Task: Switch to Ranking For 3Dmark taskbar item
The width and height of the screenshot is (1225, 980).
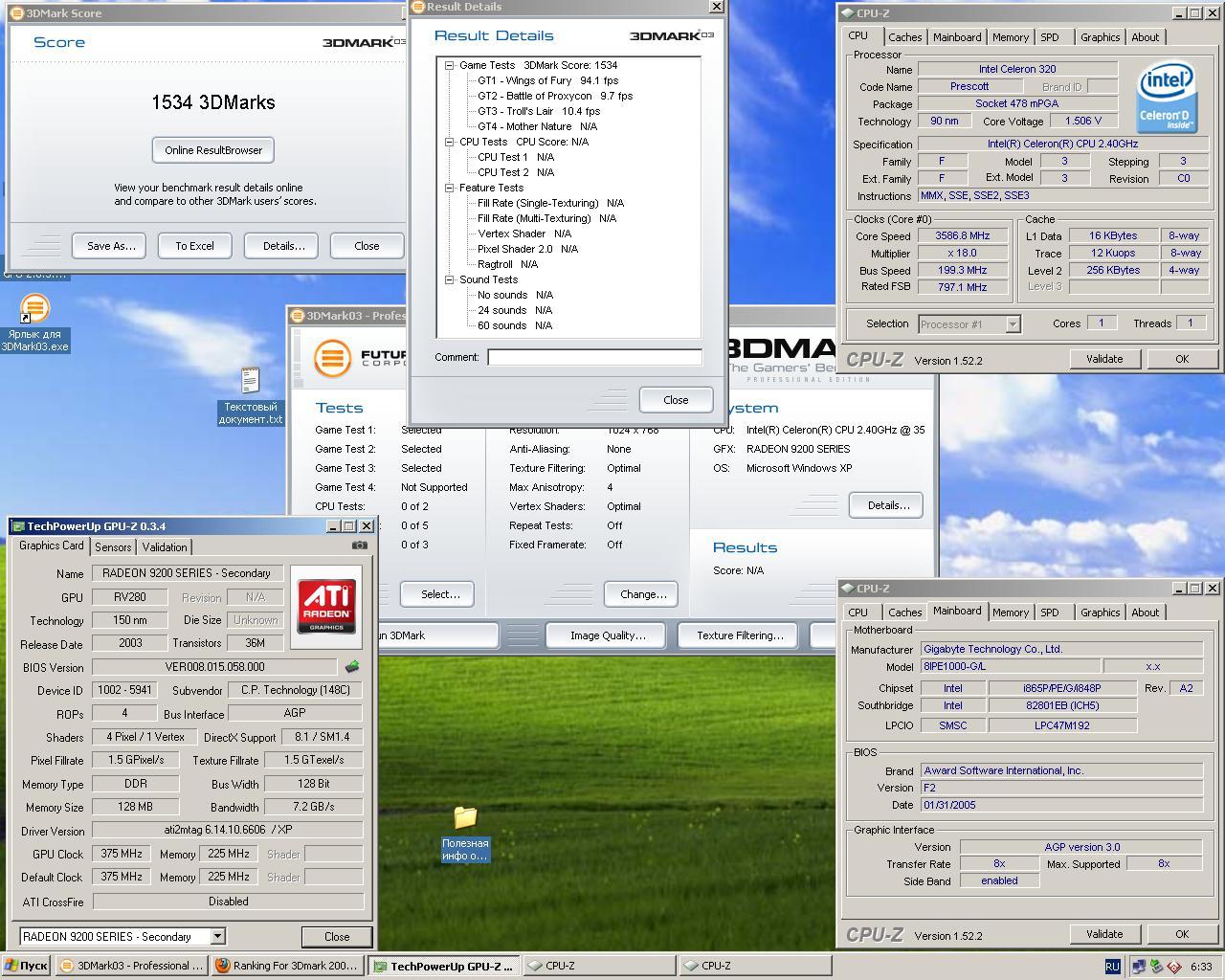Action: pos(288,966)
